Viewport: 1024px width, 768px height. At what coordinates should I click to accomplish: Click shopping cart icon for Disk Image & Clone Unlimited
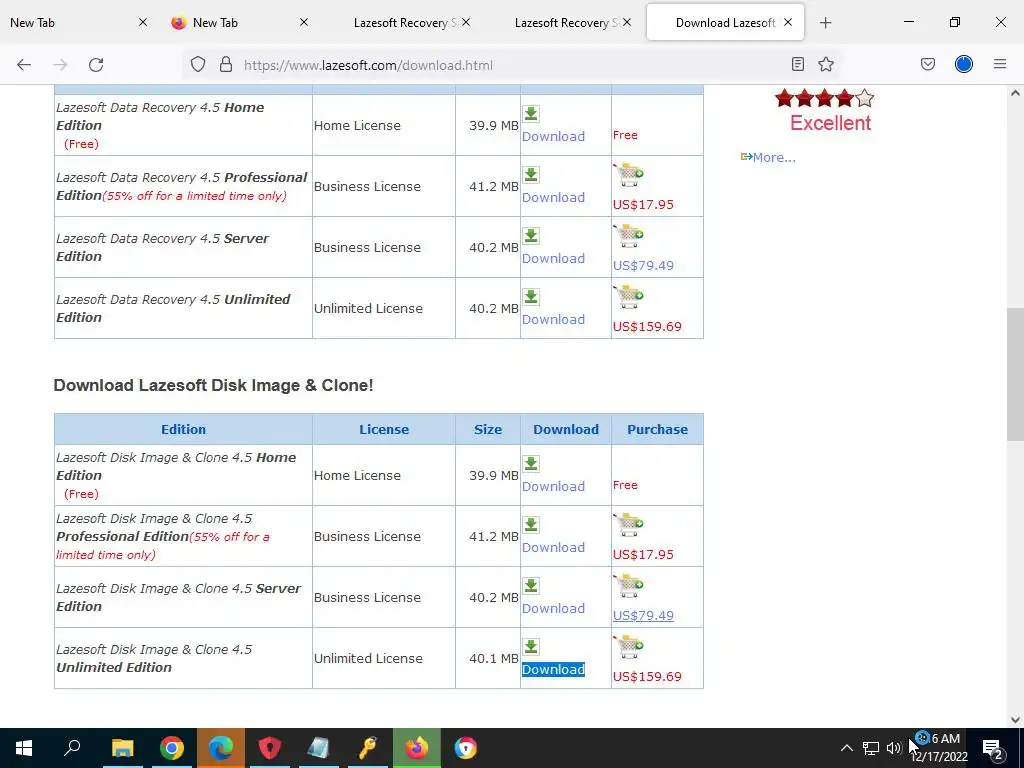point(628,647)
